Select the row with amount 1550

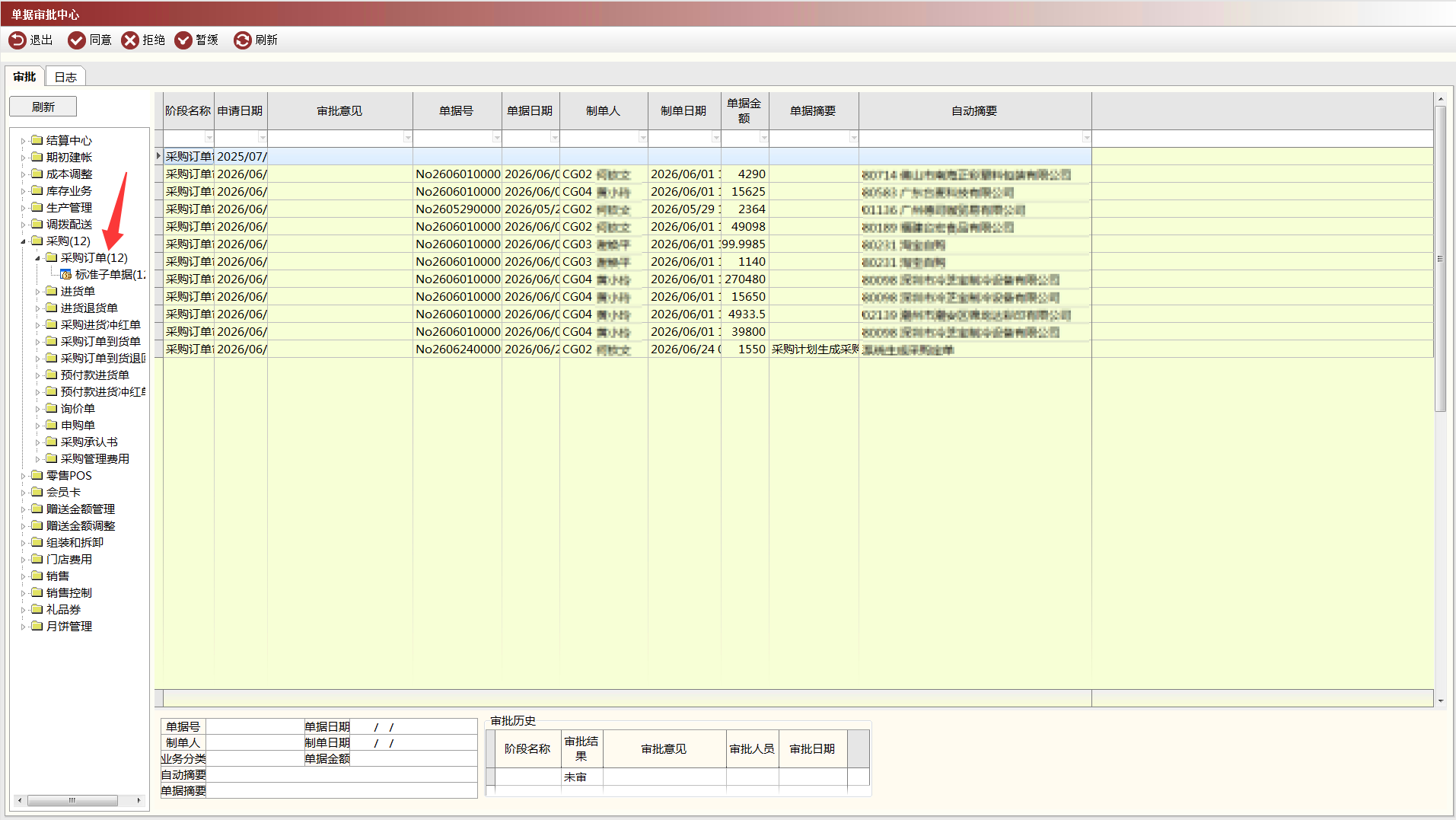[628, 349]
